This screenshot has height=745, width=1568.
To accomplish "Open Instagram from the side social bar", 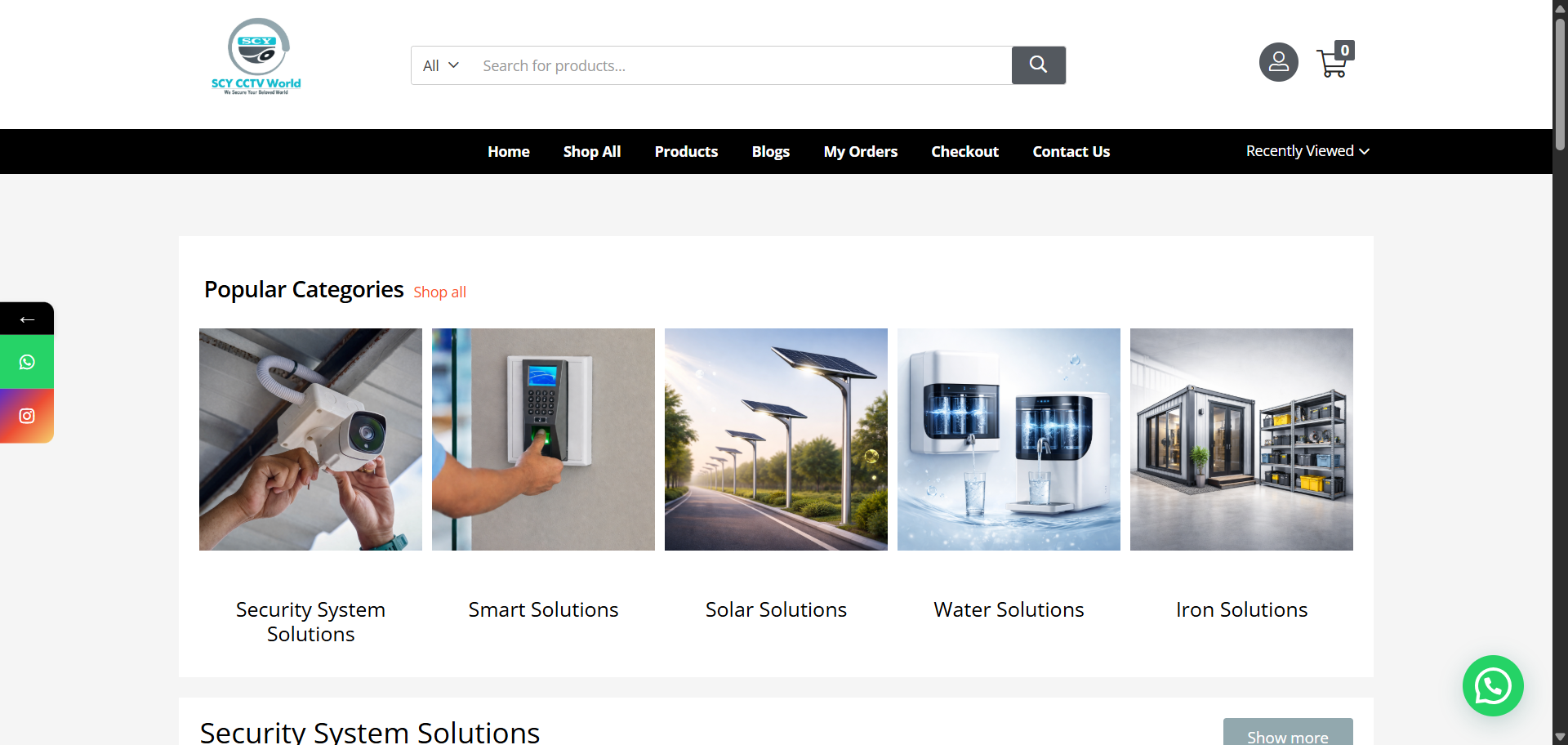I will 27,416.
